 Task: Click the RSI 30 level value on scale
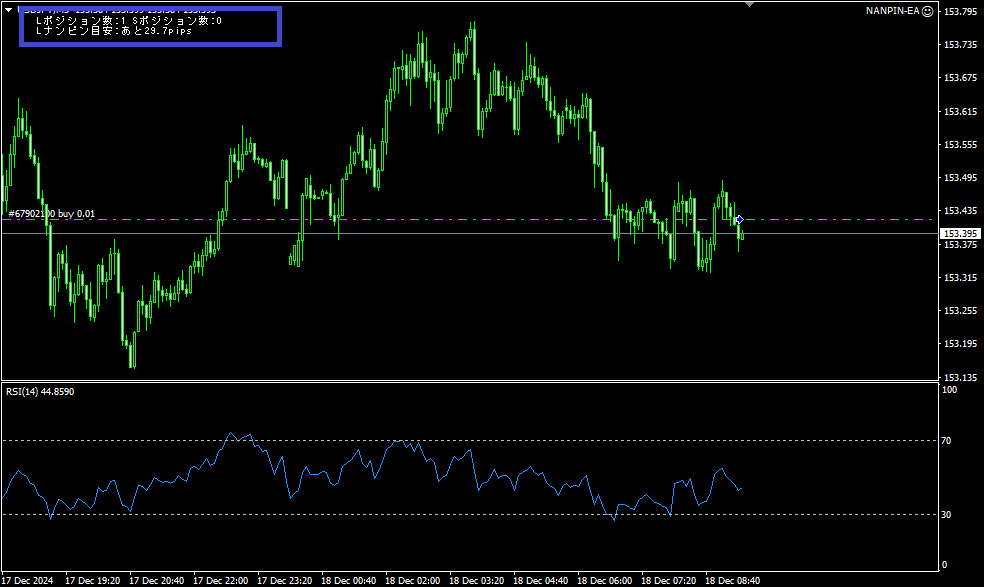click(946, 514)
